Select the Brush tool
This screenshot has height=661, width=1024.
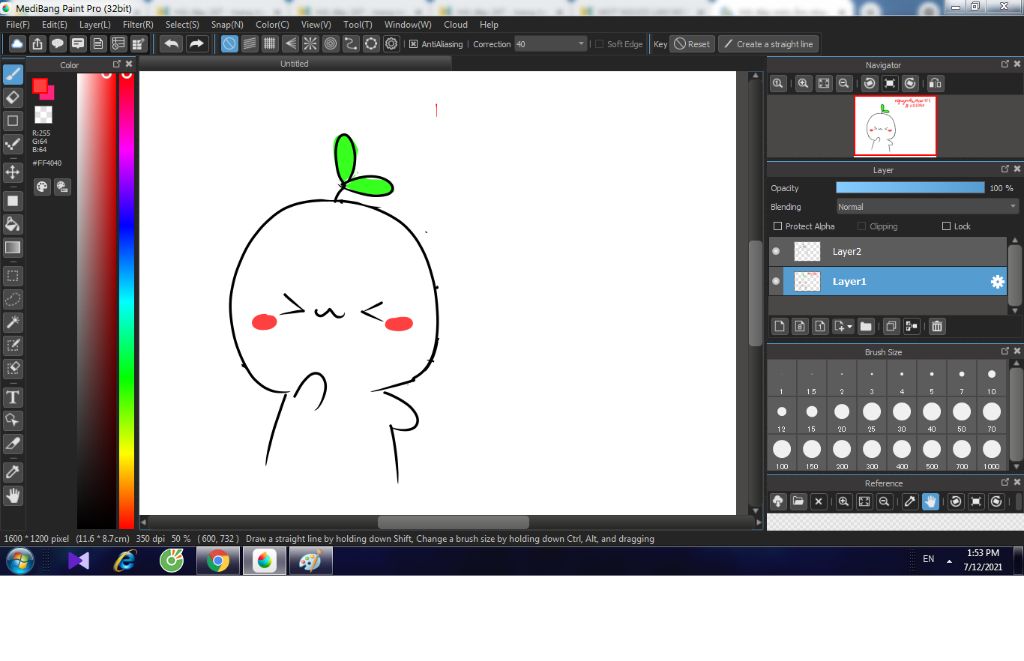[12, 74]
